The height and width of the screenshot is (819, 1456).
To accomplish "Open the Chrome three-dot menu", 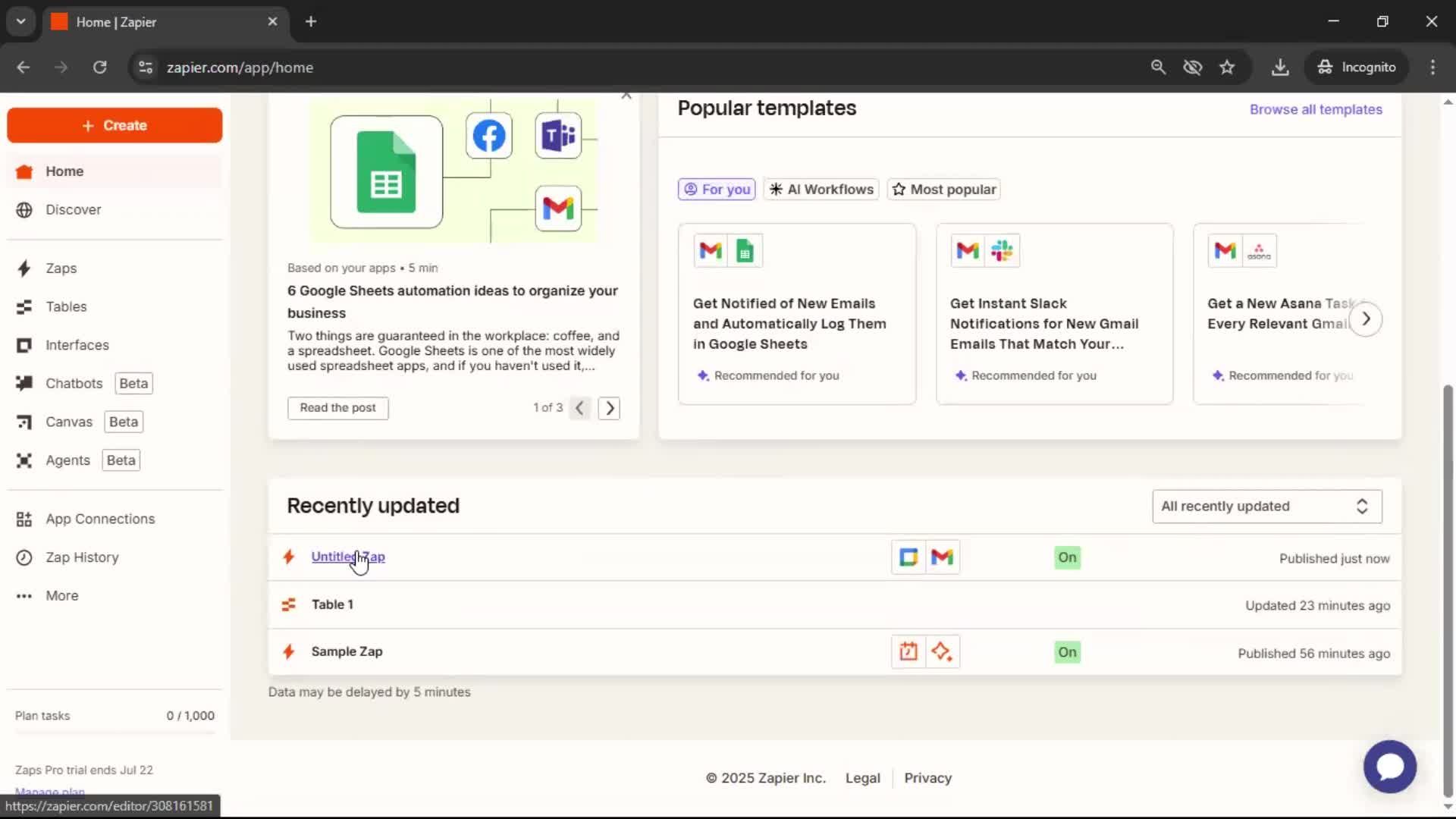I will (1432, 67).
